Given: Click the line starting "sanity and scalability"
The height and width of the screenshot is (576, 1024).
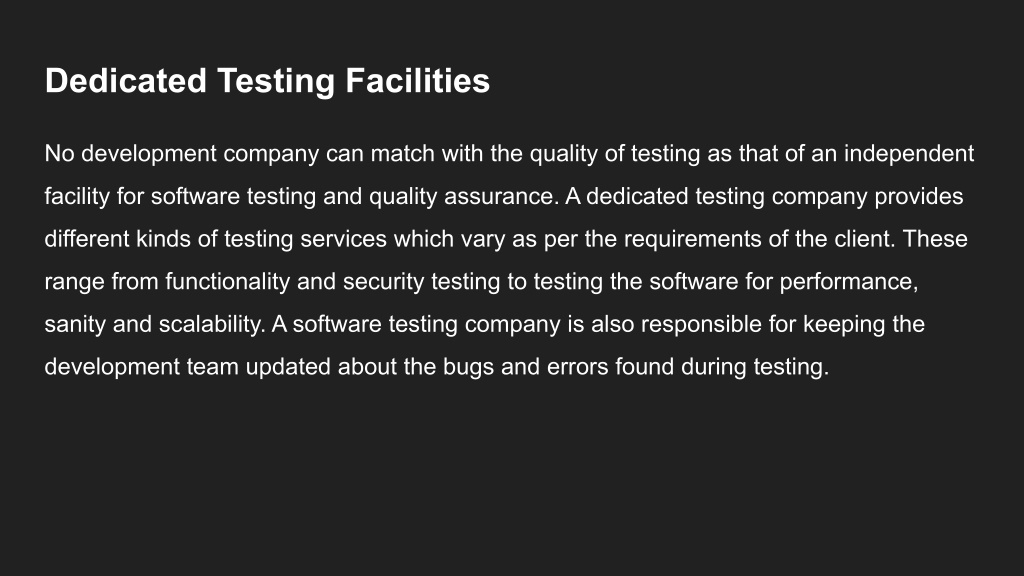Looking at the screenshot, I should pyautogui.click(x=485, y=325).
